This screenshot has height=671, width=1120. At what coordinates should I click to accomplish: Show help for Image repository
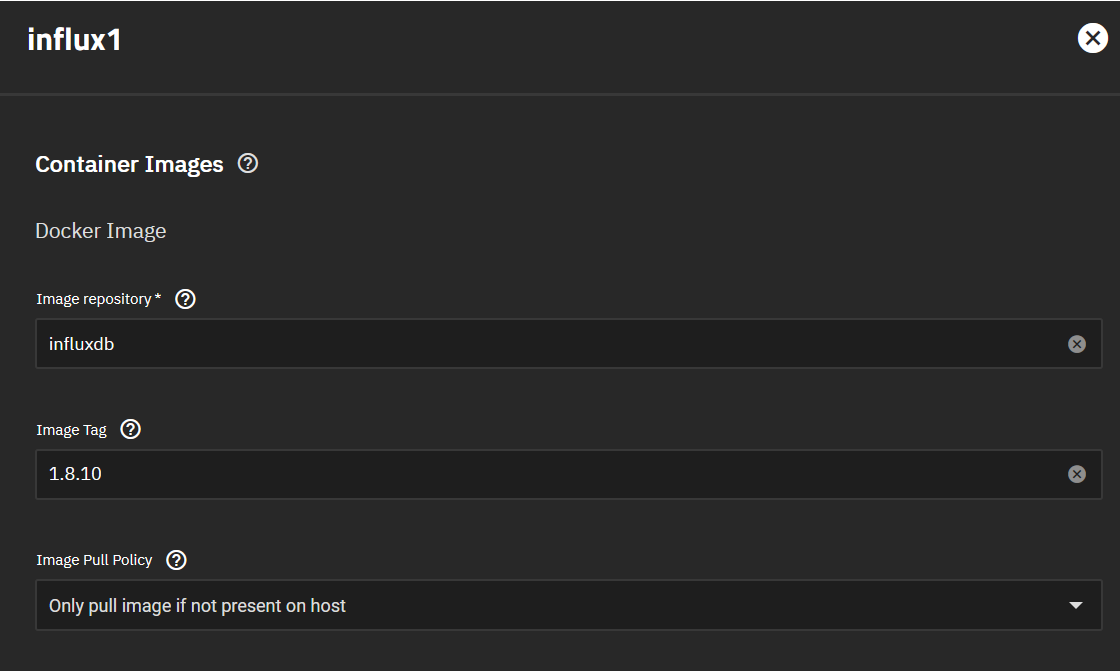[185, 299]
